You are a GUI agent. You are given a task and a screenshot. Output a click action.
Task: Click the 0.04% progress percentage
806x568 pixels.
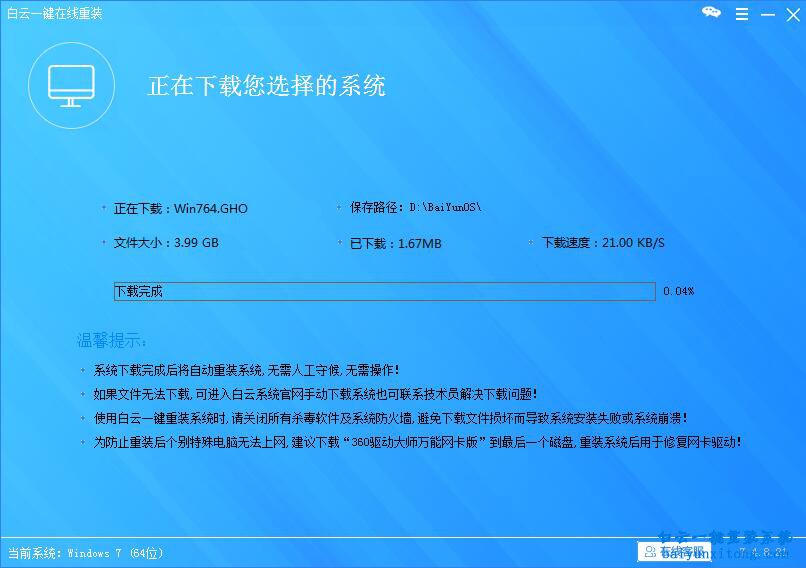pyautogui.click(x=677, y=292)
